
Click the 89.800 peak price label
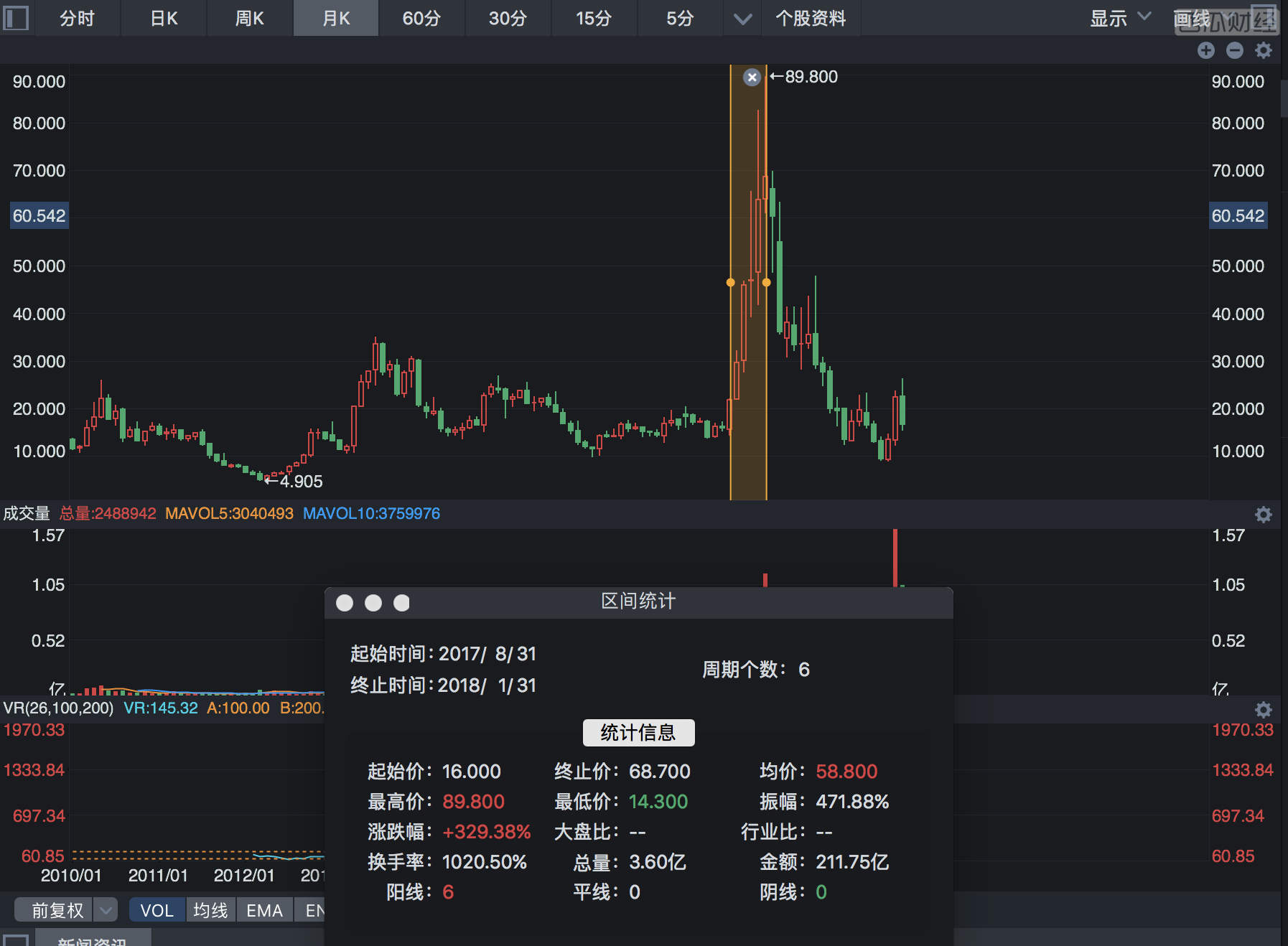point(811,77)
